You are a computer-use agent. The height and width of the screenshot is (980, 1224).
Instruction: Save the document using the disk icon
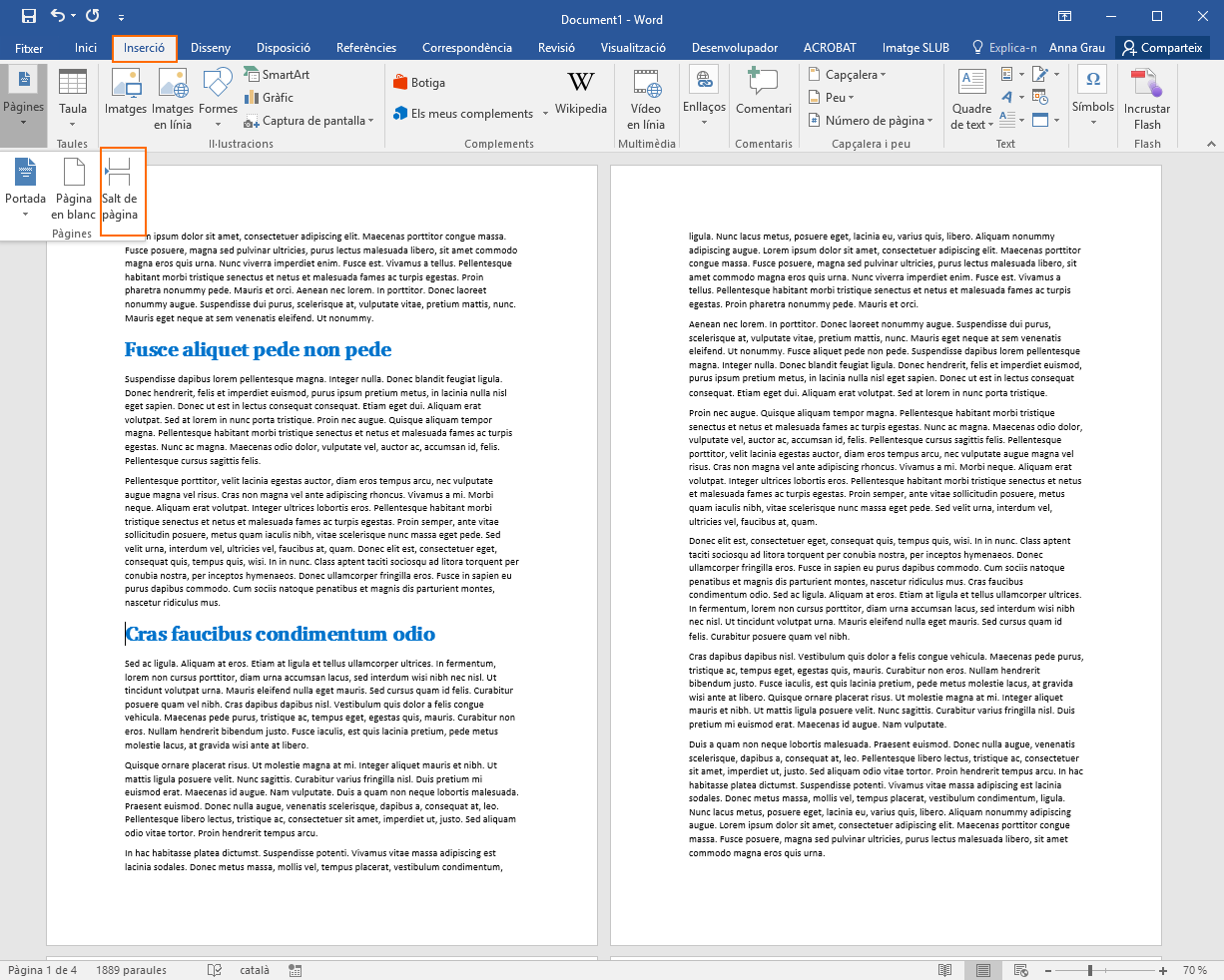[28, 16]
